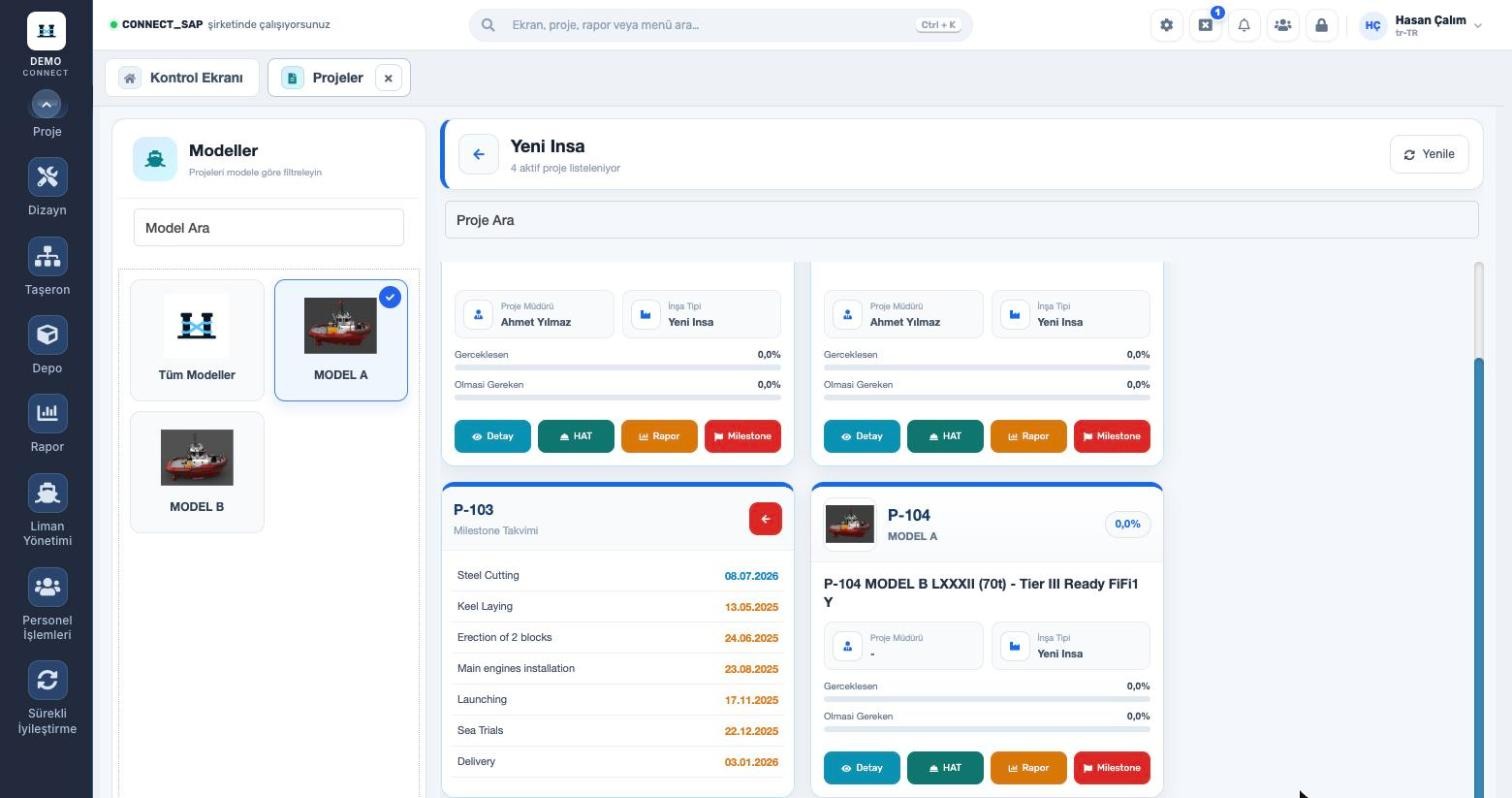Open the Dizayn sidebar module
1512x798 pixels.
pyautogui.click(x=47, y=187)
